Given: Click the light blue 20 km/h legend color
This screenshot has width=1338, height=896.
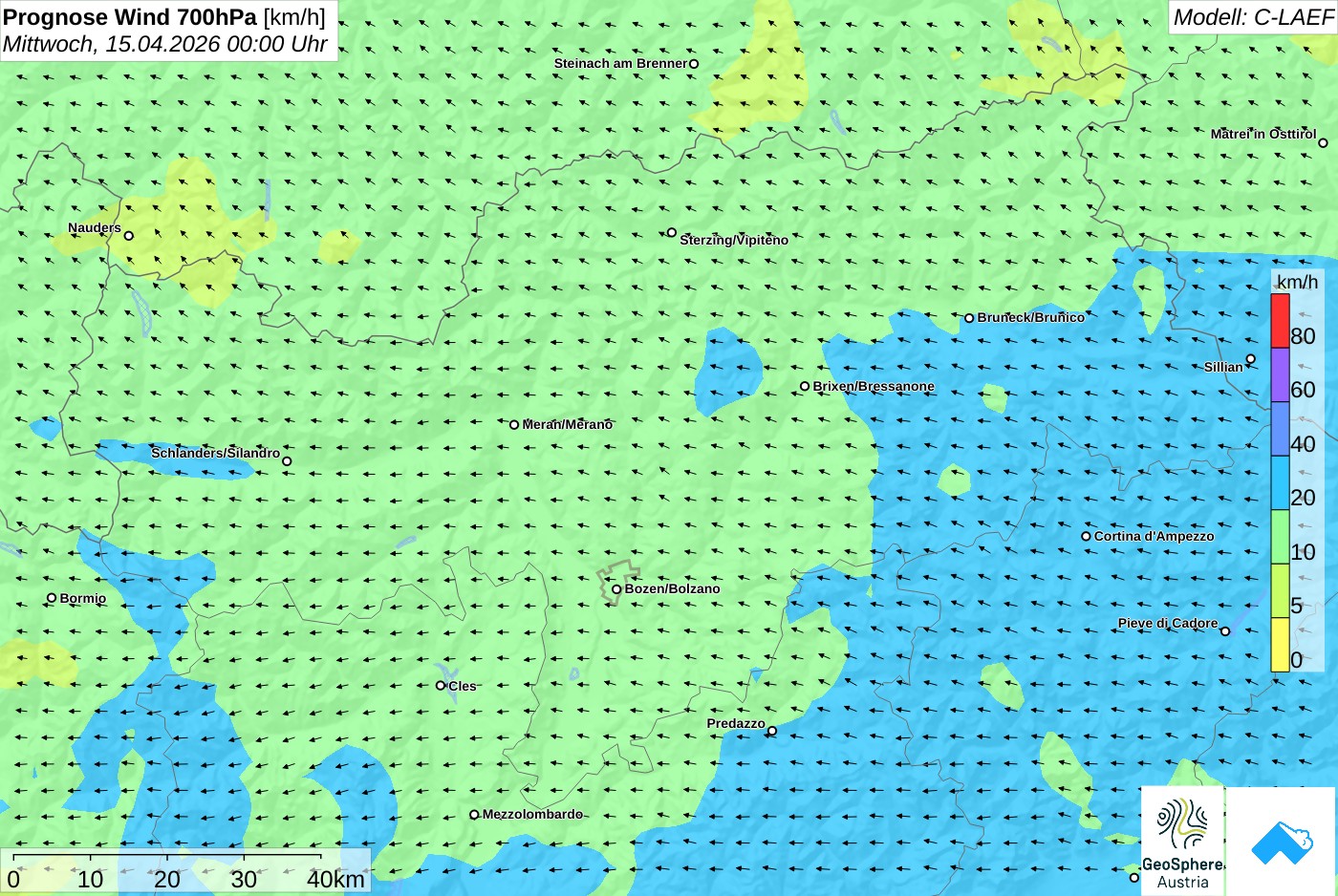Looking at the screenshot, I should pyautogui.click(x=1280, y=482).
